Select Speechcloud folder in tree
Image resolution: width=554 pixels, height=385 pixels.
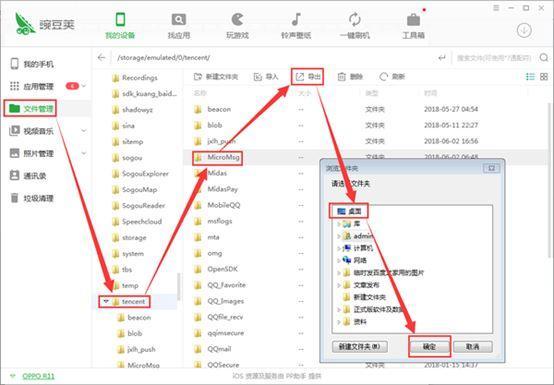(137, 221)
